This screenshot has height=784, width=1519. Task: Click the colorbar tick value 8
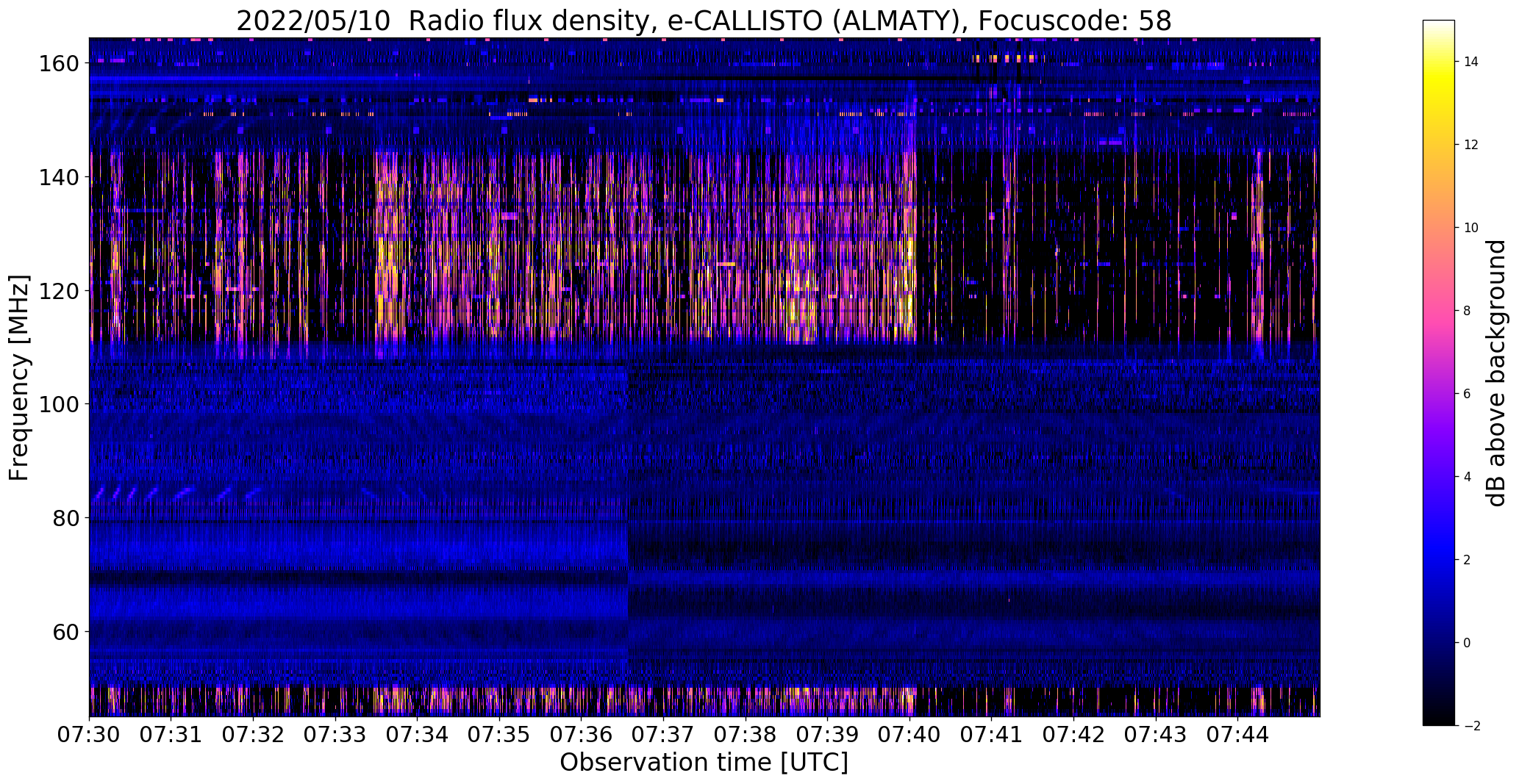pyautogui.click(x=1468, y=311)
